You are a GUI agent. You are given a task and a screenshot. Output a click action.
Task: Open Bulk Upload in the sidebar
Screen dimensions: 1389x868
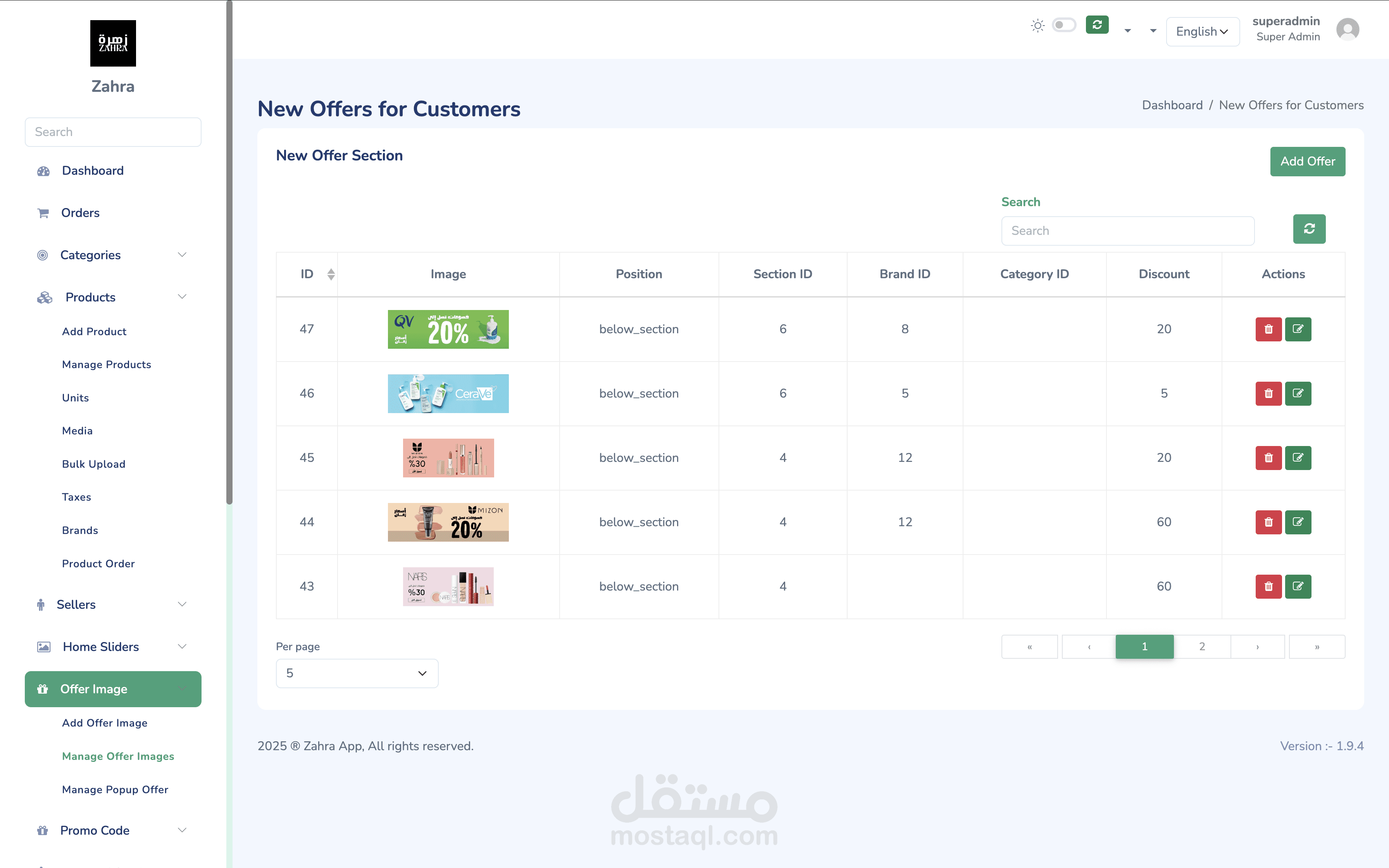click(93, 464)
